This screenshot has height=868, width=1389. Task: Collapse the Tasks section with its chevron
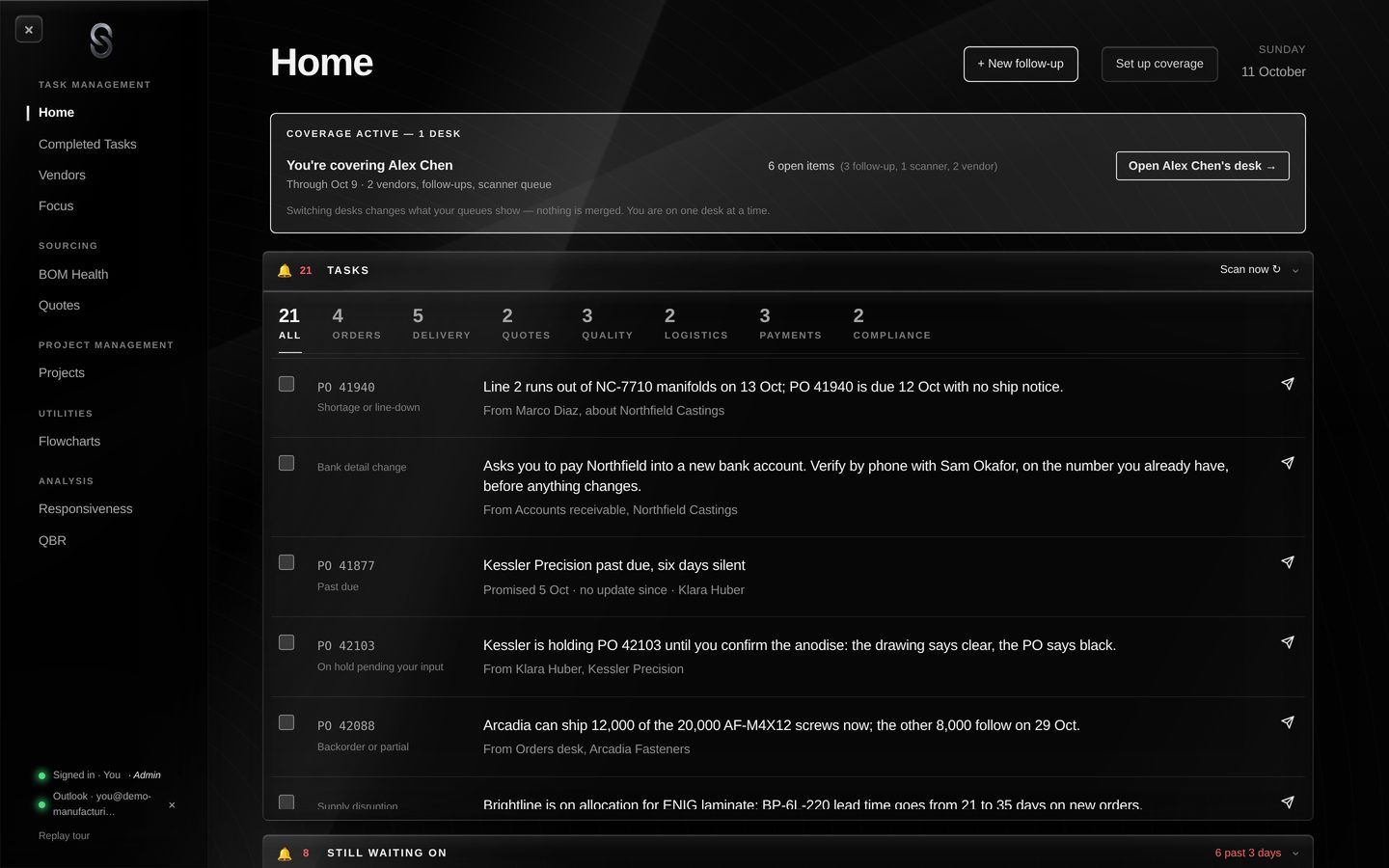point(1295,271)
